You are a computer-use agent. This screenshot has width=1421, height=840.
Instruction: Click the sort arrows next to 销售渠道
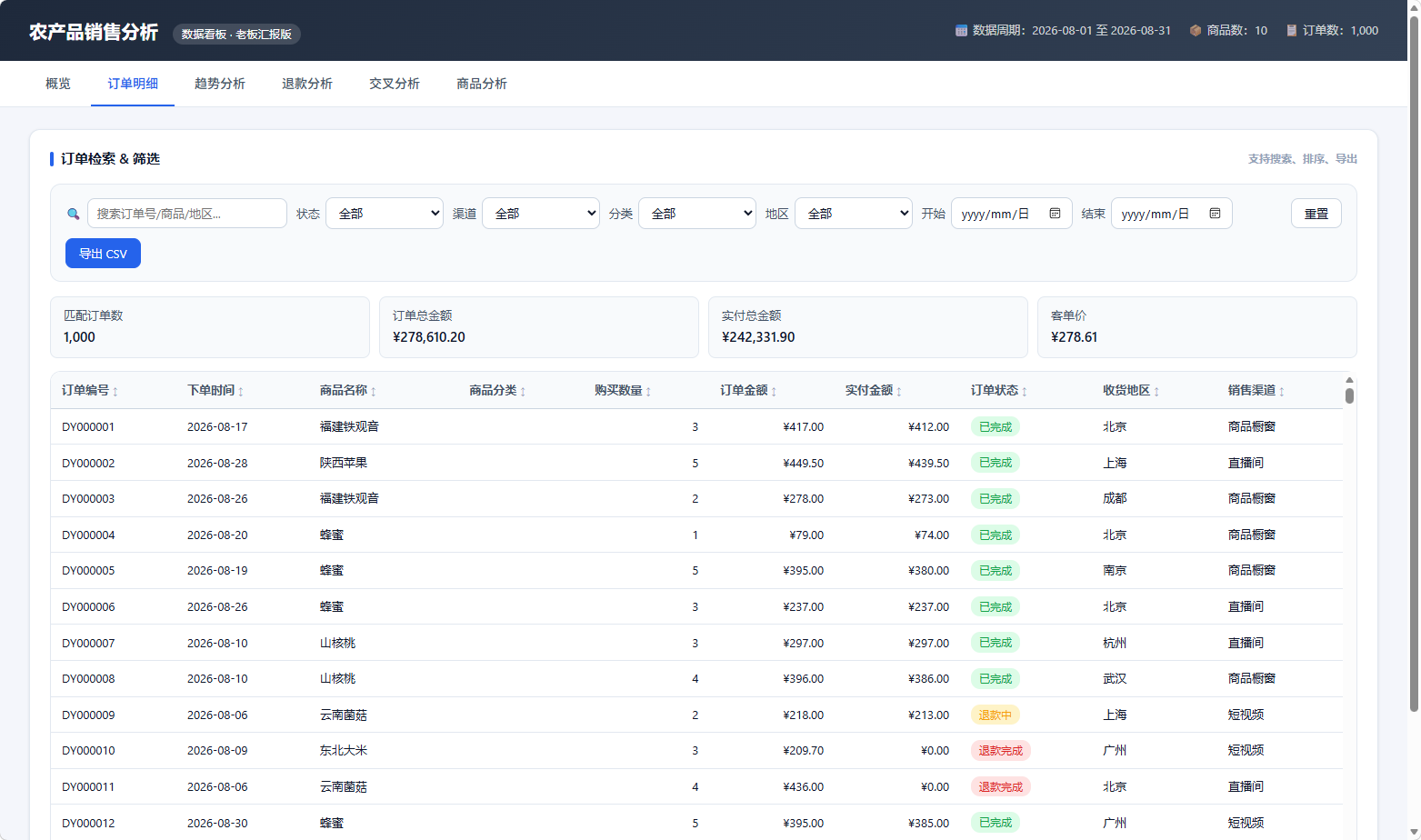[1282, 391]
